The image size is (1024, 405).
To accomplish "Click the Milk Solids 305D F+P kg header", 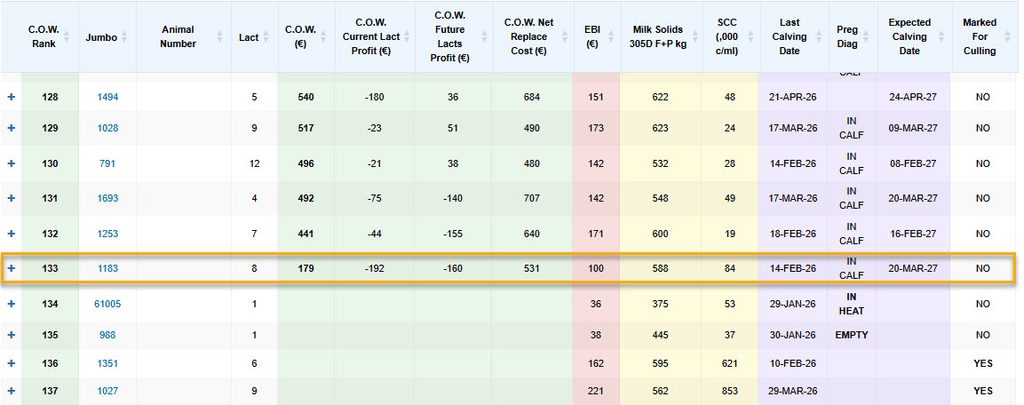I will (658, 37).
